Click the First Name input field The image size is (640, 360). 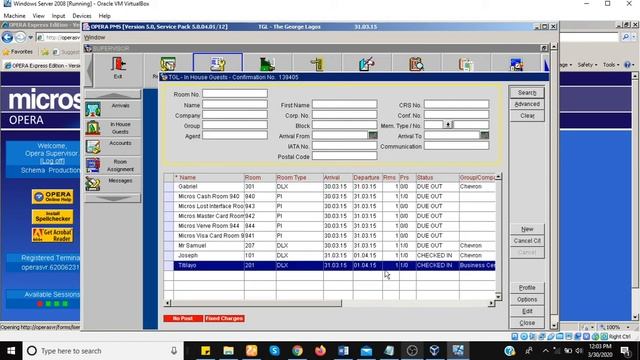[344, 104]
